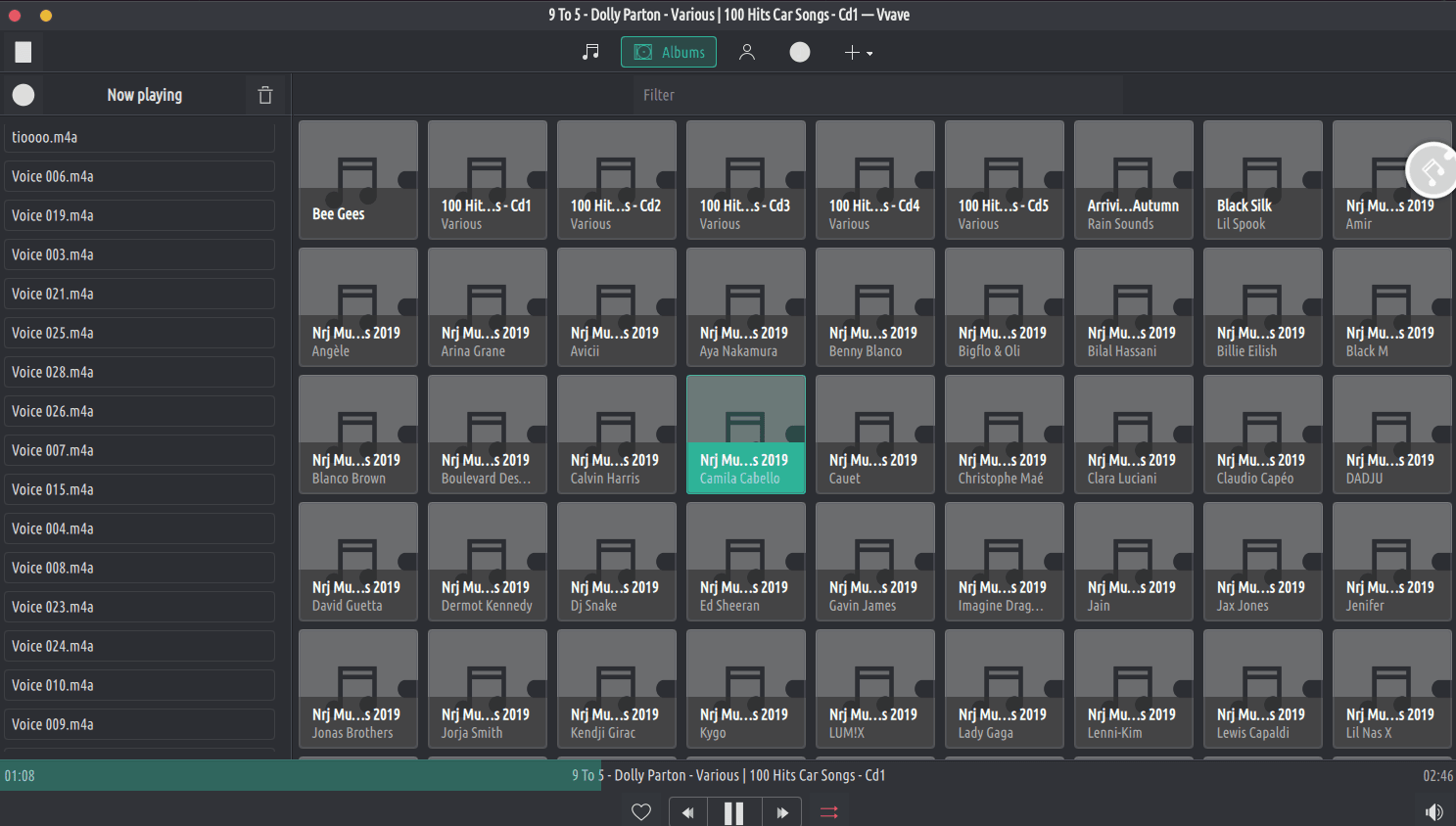Pause the current song
Image resolution: width=1456 pixels, height=826 pixels.
click(733, 812)
